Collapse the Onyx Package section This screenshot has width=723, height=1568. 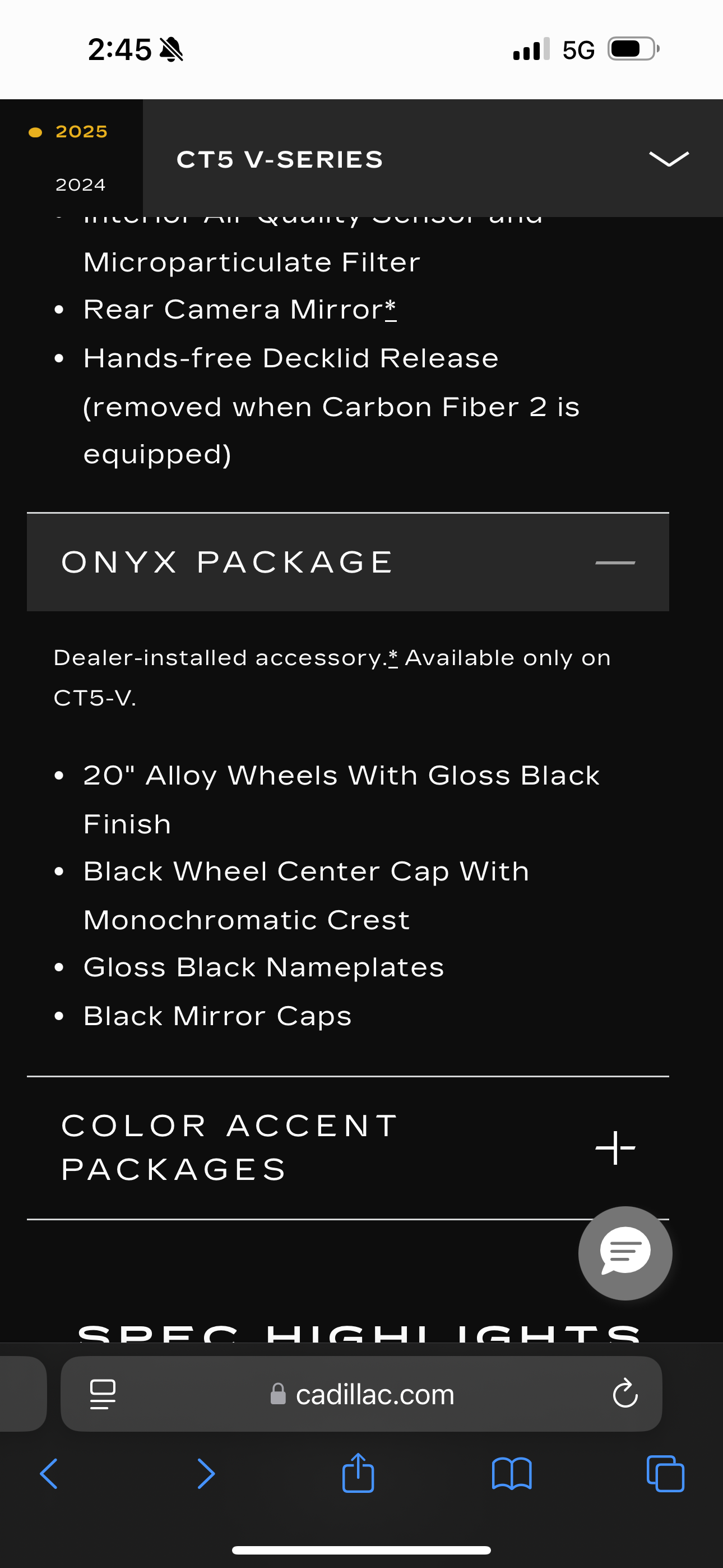coord(615,562)
